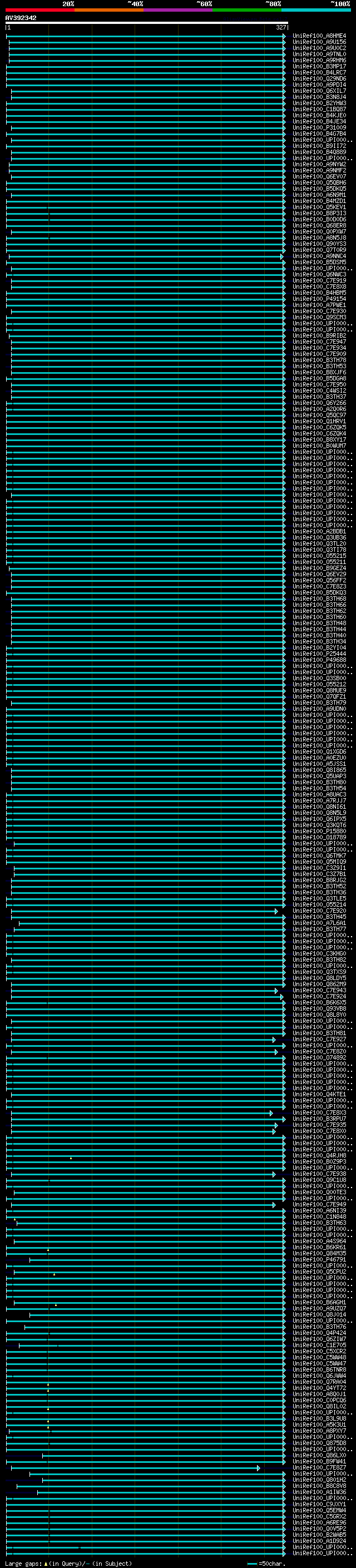This screenshot has width=356, height=1568.
Task: Select hit label UniRef100_Q9SCM3
Action: 319,317
